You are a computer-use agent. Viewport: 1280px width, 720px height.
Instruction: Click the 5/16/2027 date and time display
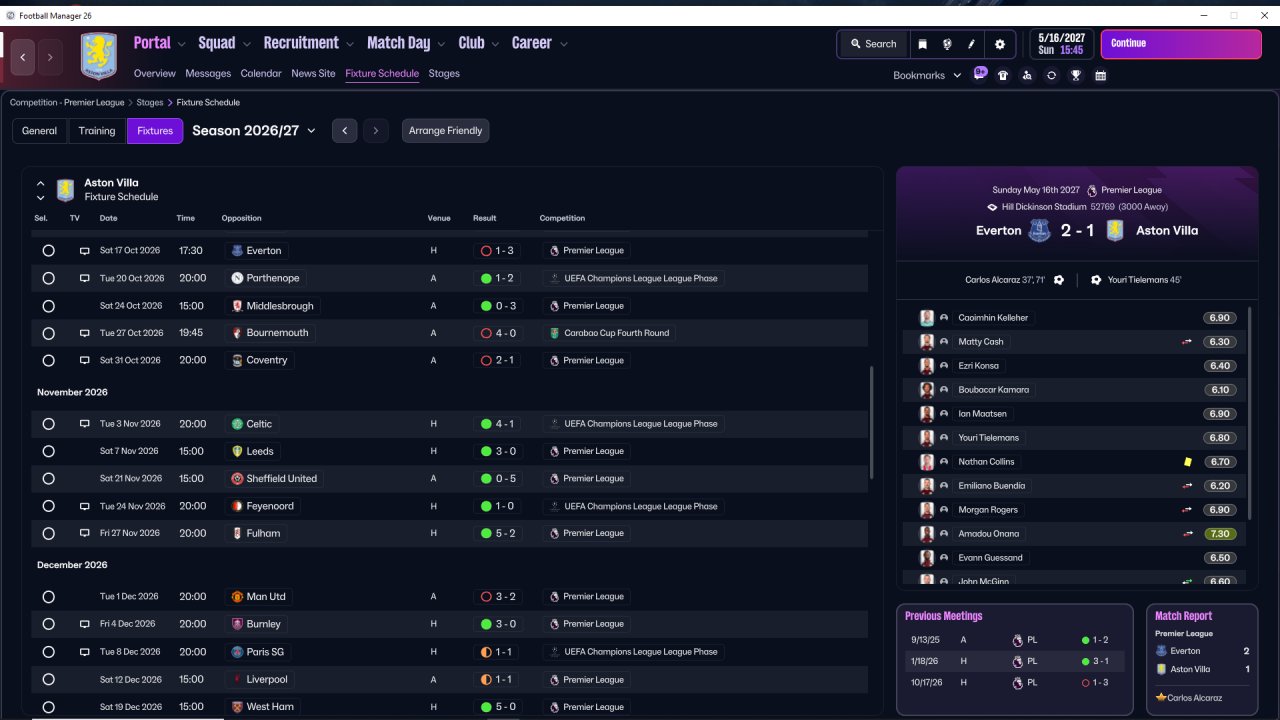pos(1060,44)
